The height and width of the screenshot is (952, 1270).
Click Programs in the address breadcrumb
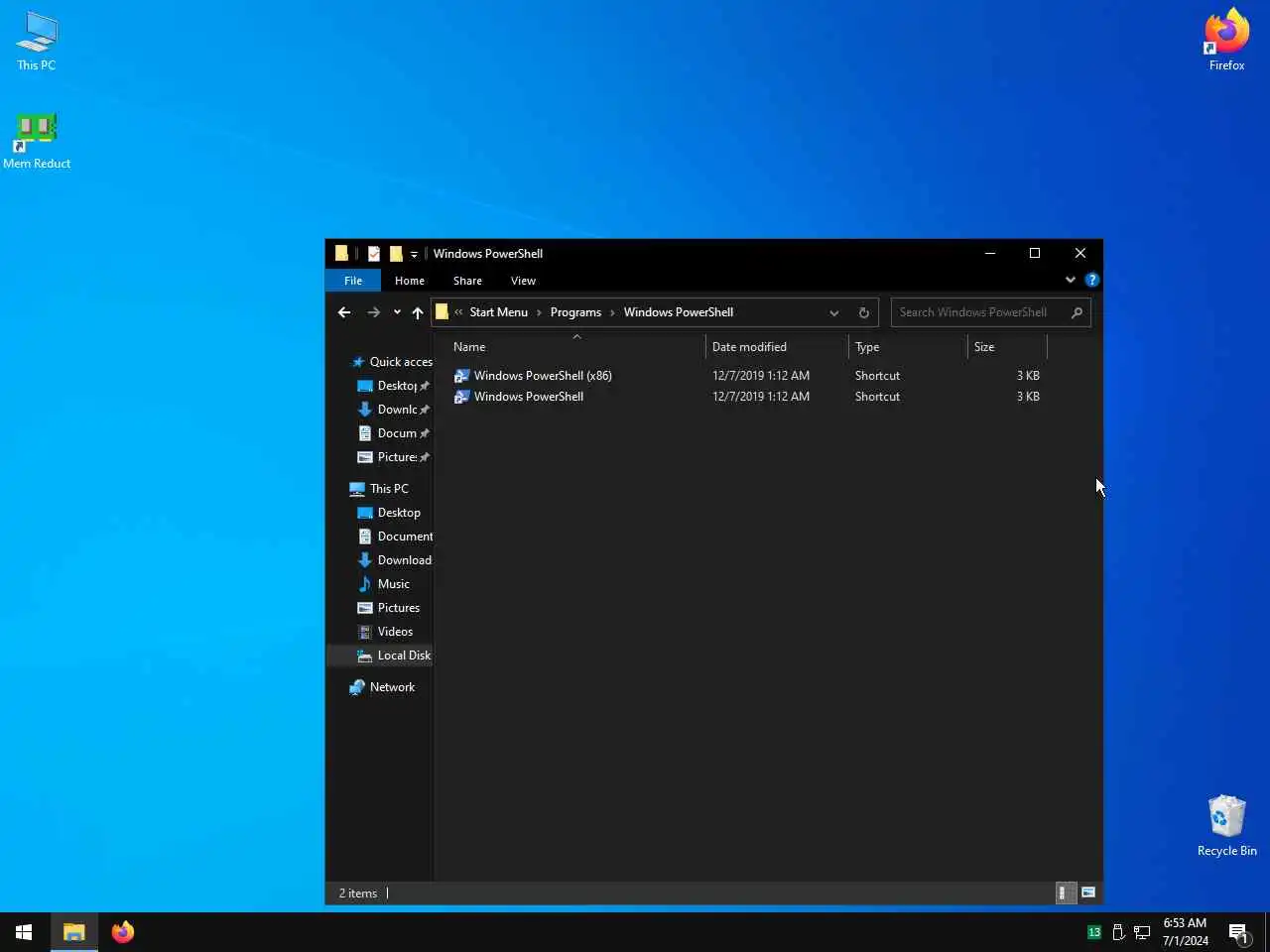pos(575,312)
